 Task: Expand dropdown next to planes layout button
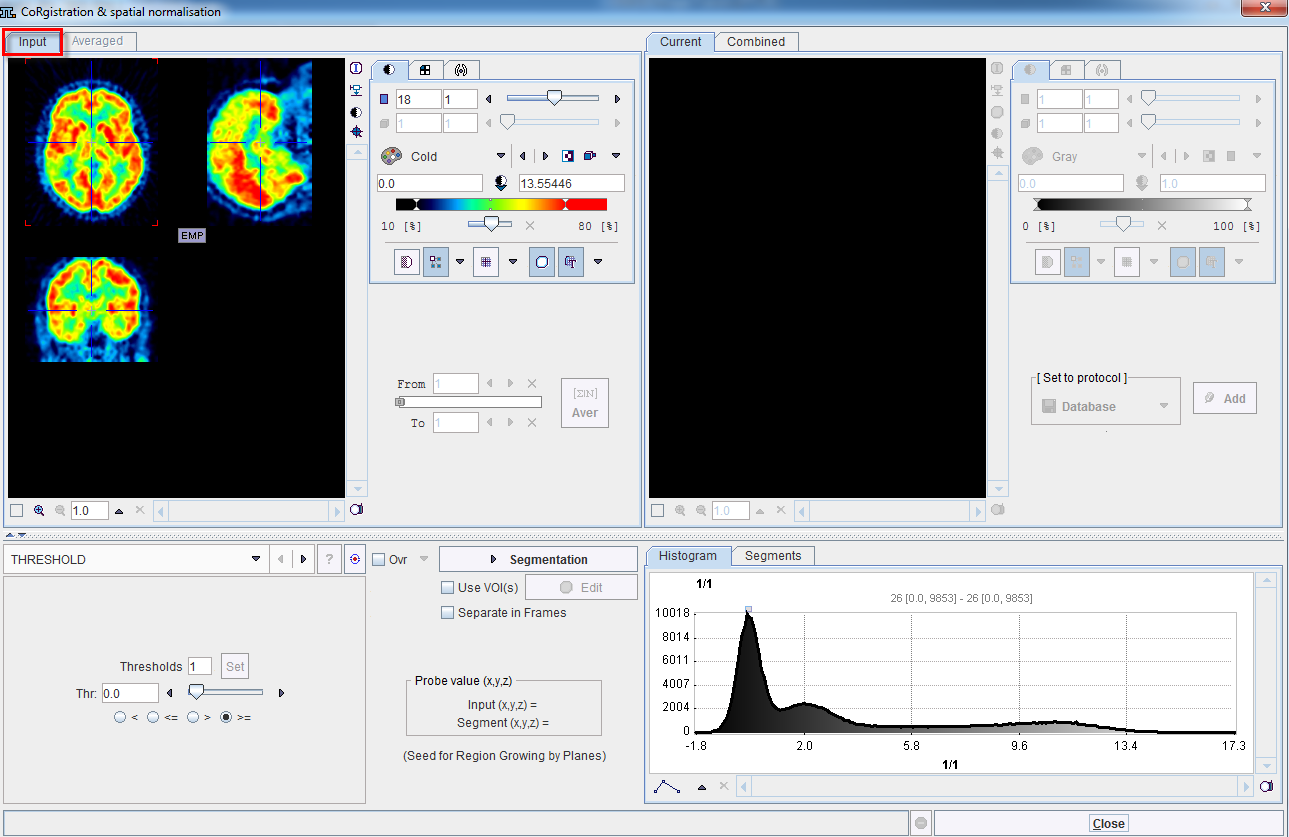click(x=460, y=262)
